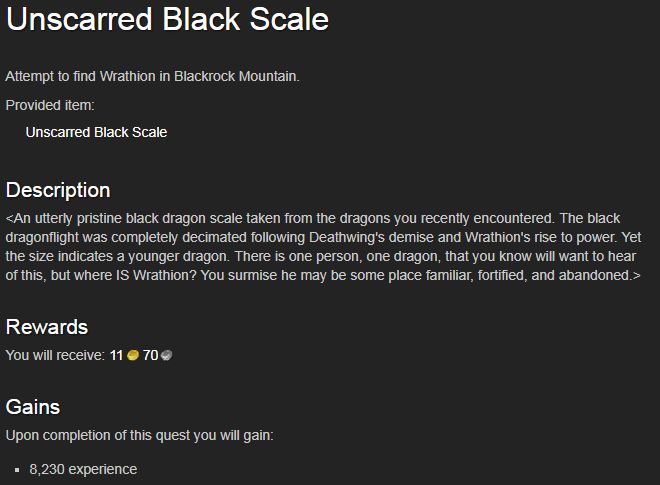Screen dimensions: 660x485
Task: Click the gold coin icon in Rewards
Action: [x=133, y=355]
